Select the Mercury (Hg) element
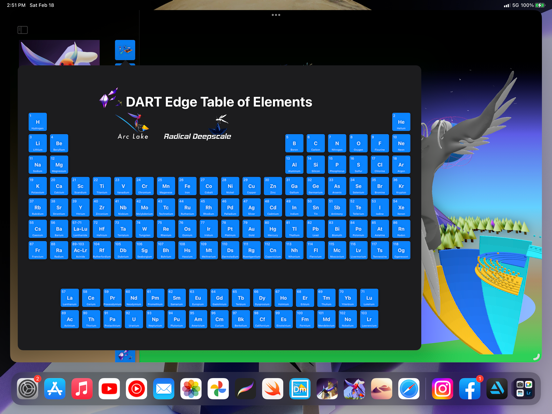552x414 pixels. (x=273, y=229)
